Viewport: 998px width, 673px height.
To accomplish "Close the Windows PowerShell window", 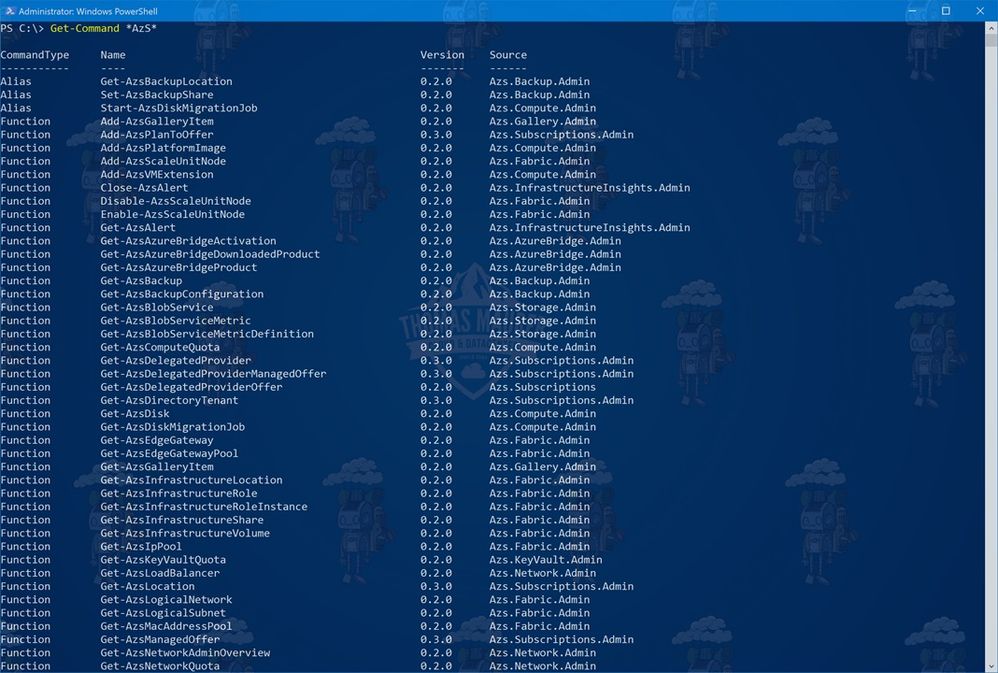I will click(980, 11).
